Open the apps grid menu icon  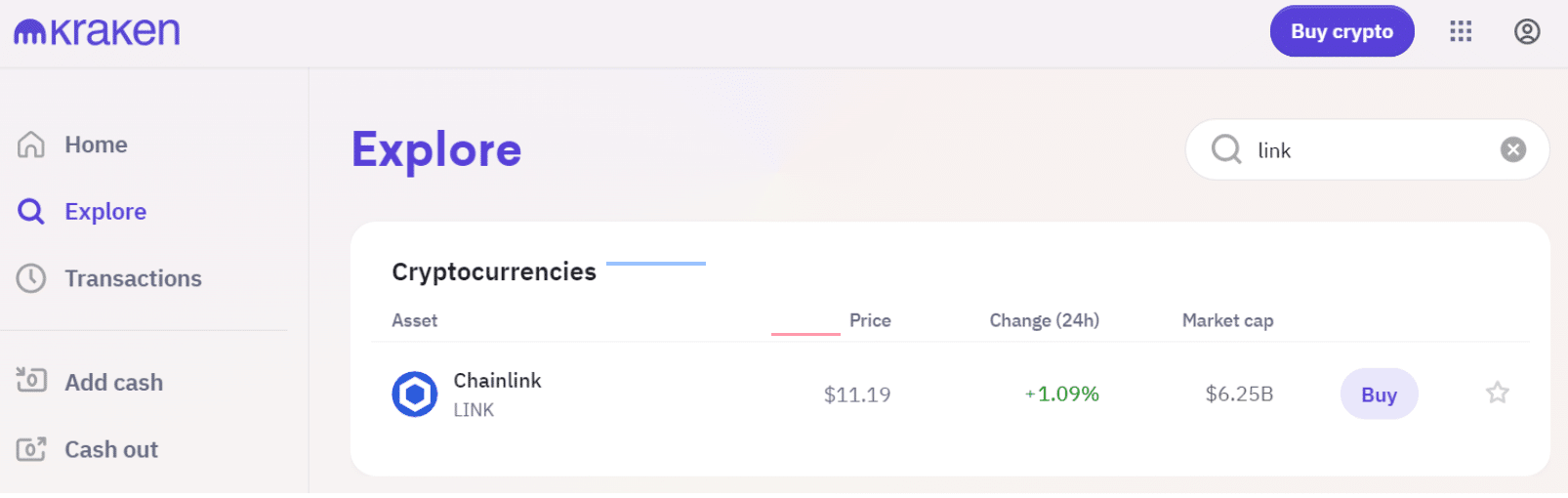1461,31
